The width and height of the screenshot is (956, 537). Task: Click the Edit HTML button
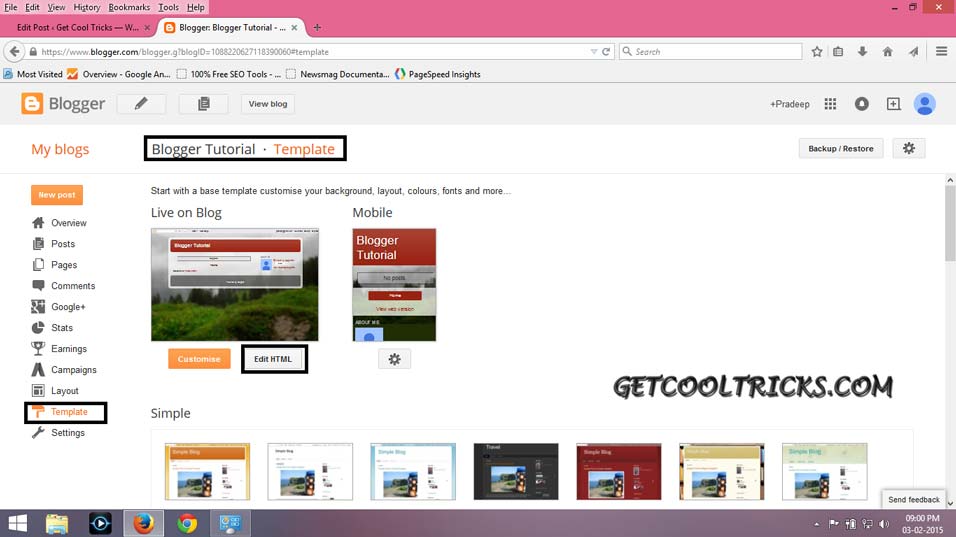tap(273, 359)
